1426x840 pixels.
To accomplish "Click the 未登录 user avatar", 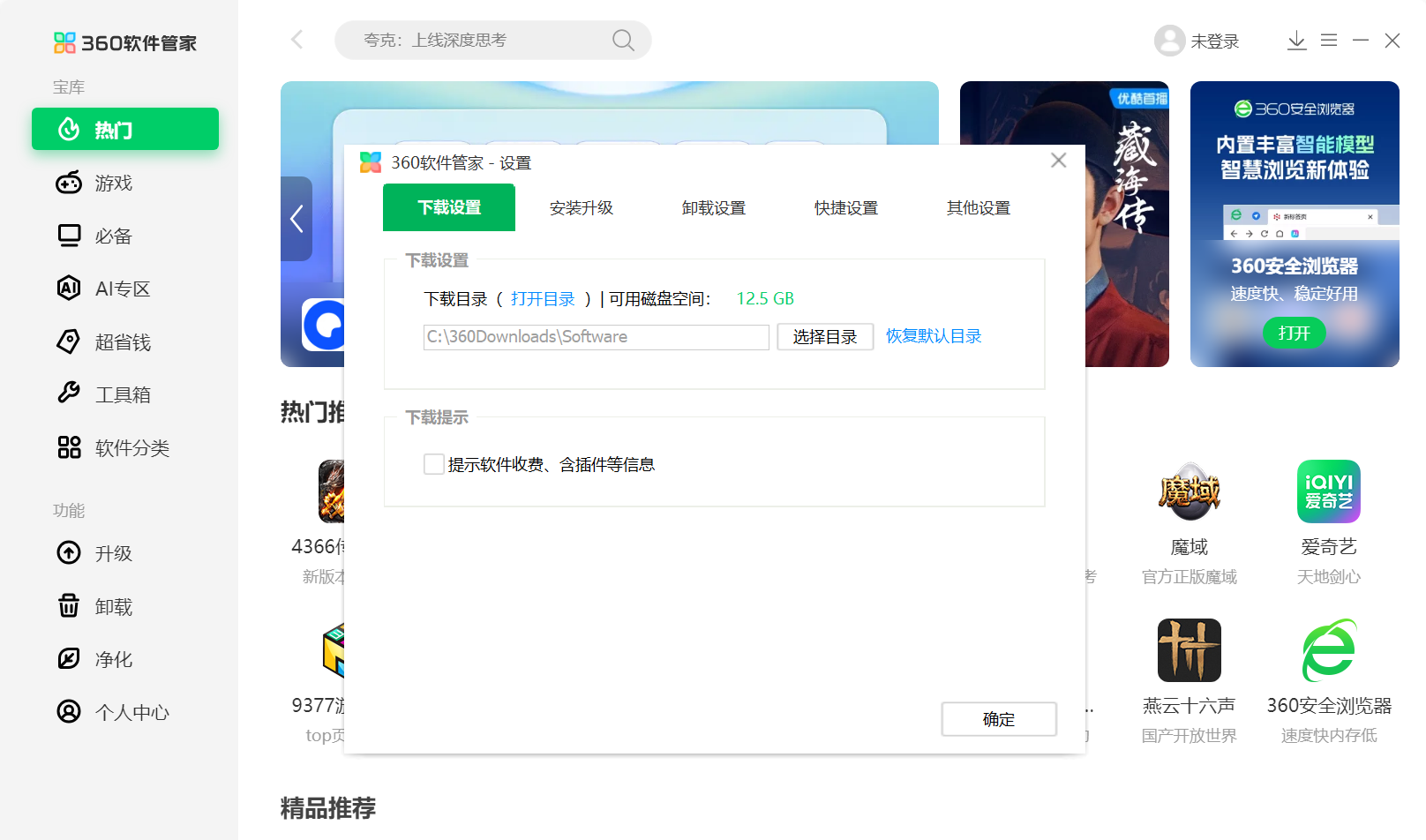I will tap(1170, 41).
